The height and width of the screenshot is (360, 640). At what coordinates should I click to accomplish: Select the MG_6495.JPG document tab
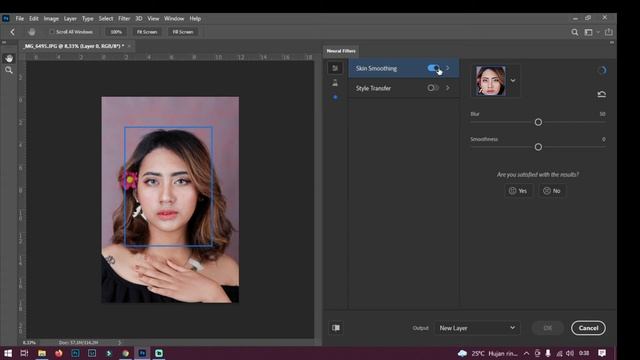[74, 46]
